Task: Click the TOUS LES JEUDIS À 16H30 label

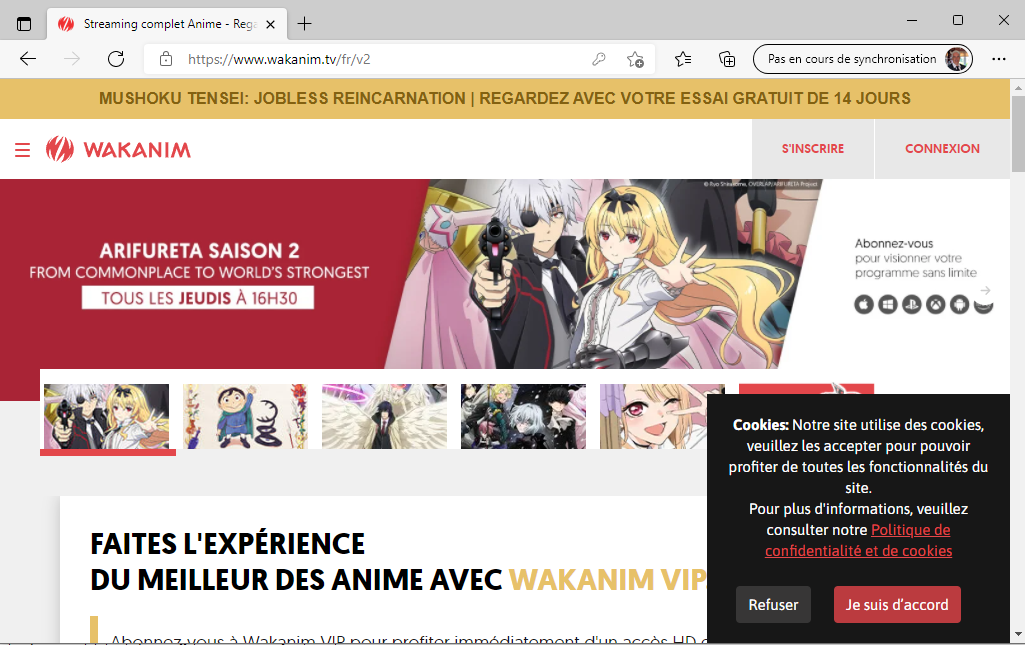Action: point(198,298)
